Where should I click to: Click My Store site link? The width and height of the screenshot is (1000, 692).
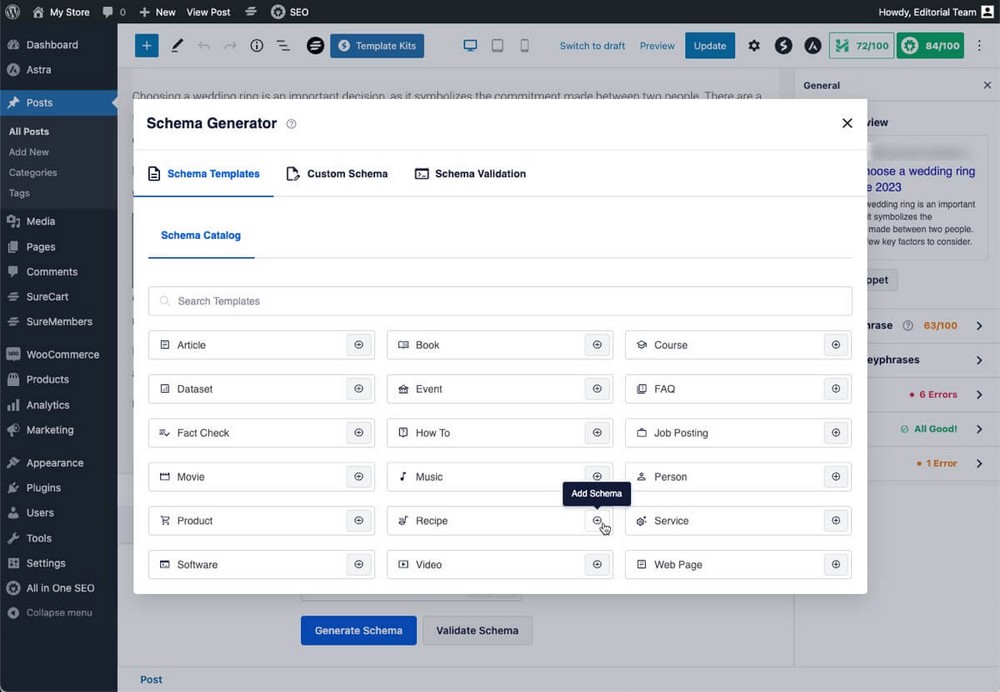click(x=61, y=12)
